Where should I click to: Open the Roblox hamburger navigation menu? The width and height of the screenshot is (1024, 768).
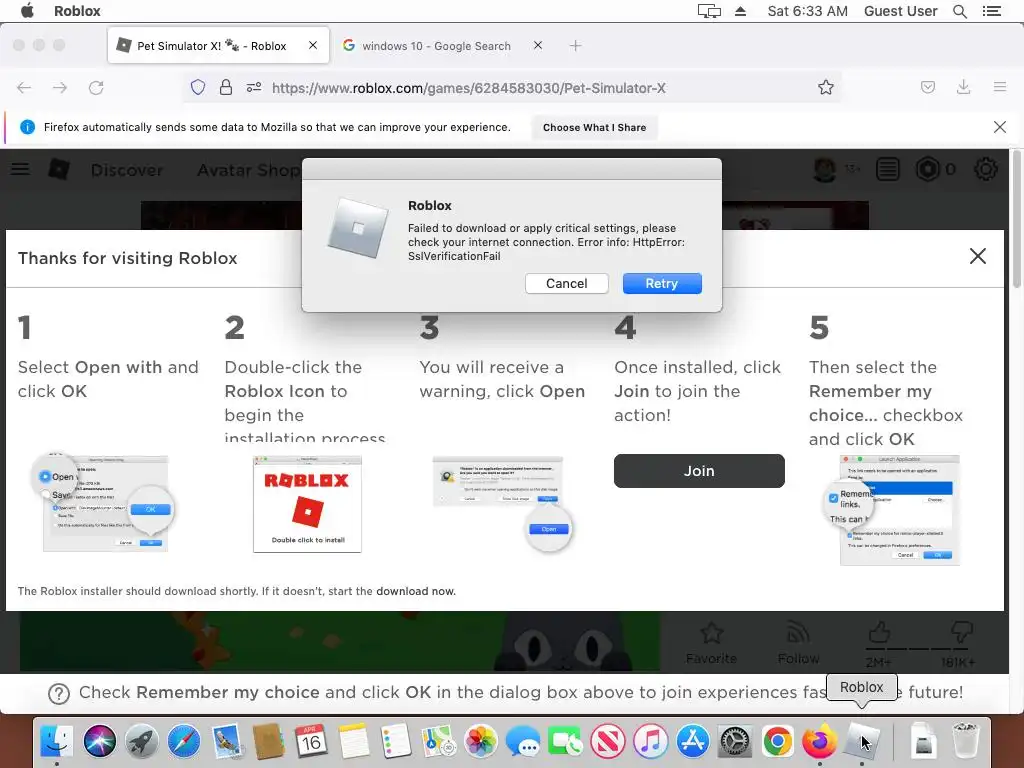coord(20,169)
